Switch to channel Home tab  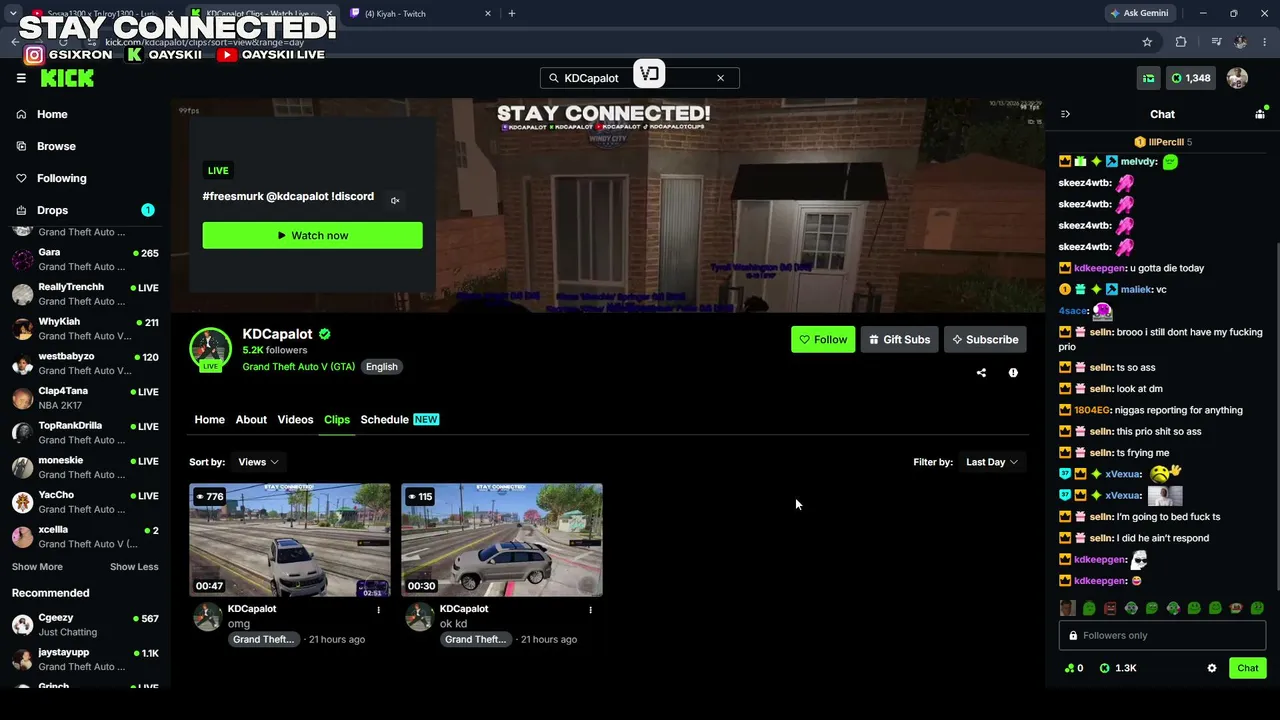(209, 420)
